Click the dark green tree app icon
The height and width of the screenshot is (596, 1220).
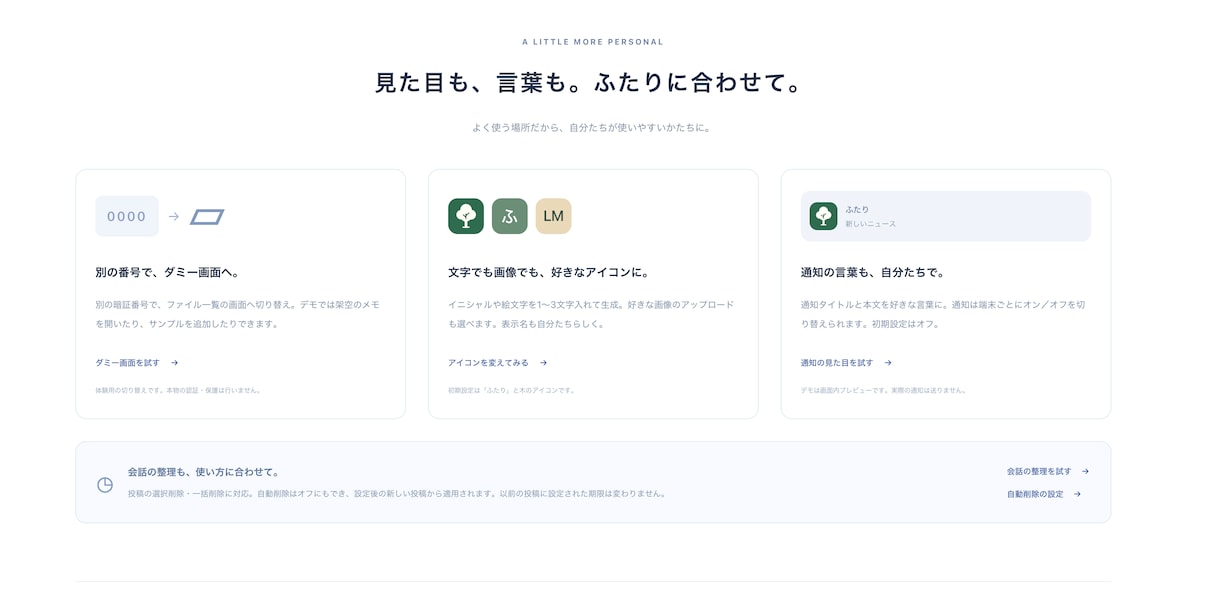[466, 216]
